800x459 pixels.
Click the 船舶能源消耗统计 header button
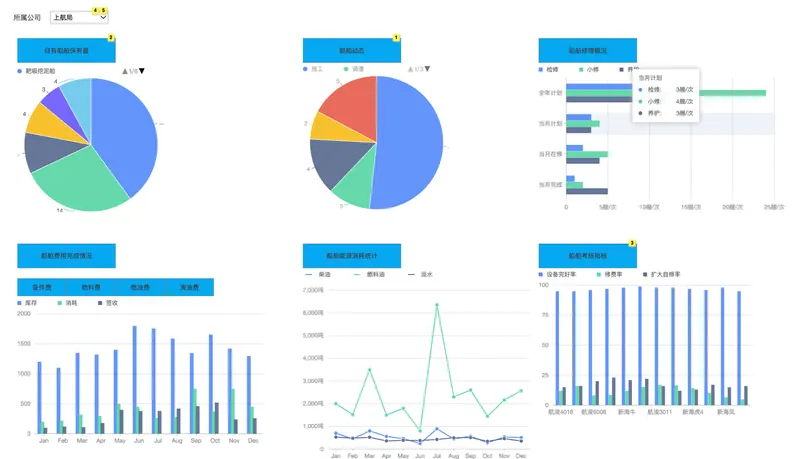coord(352,256)
